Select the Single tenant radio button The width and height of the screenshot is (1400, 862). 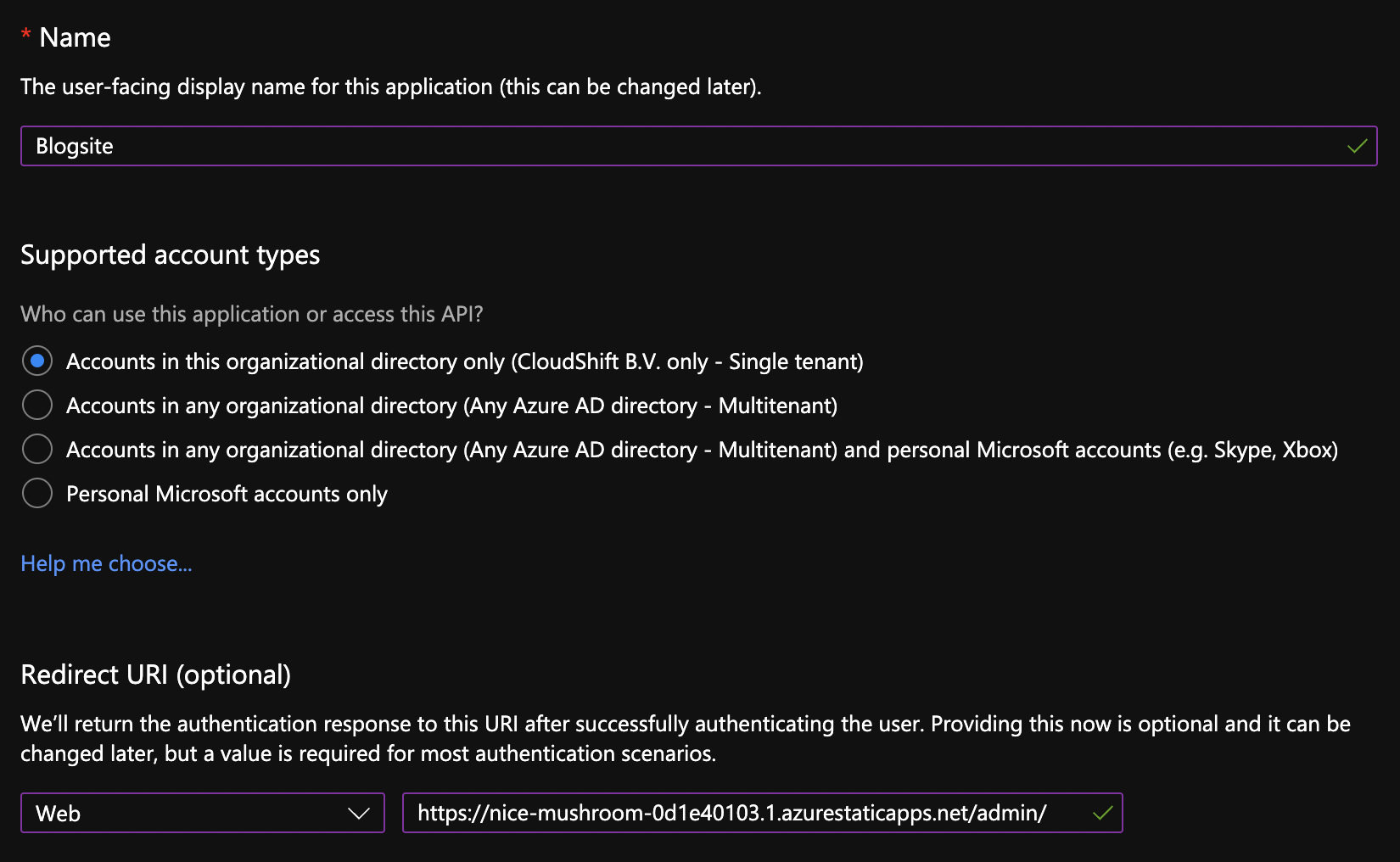click(37, 361)
